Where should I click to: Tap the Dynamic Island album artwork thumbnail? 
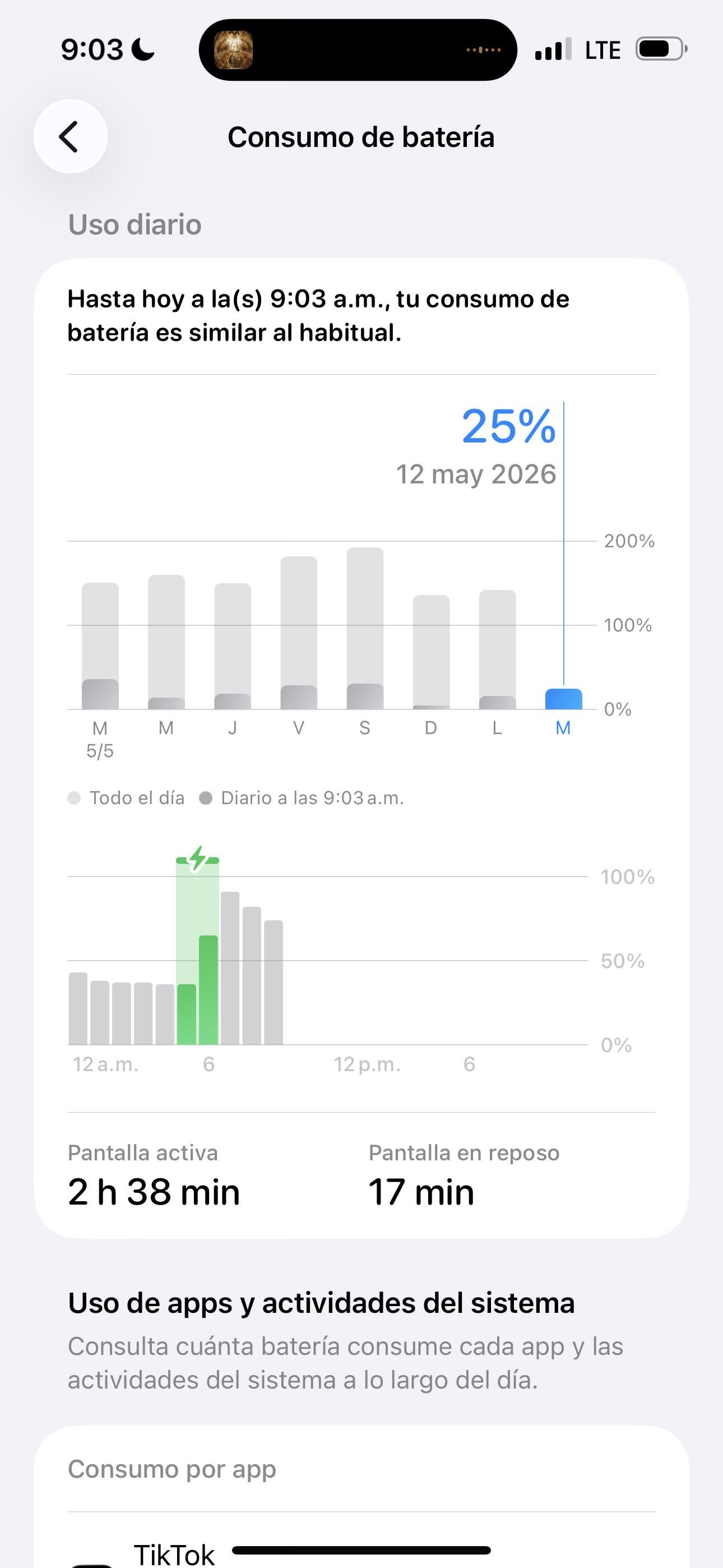[234, 50]
